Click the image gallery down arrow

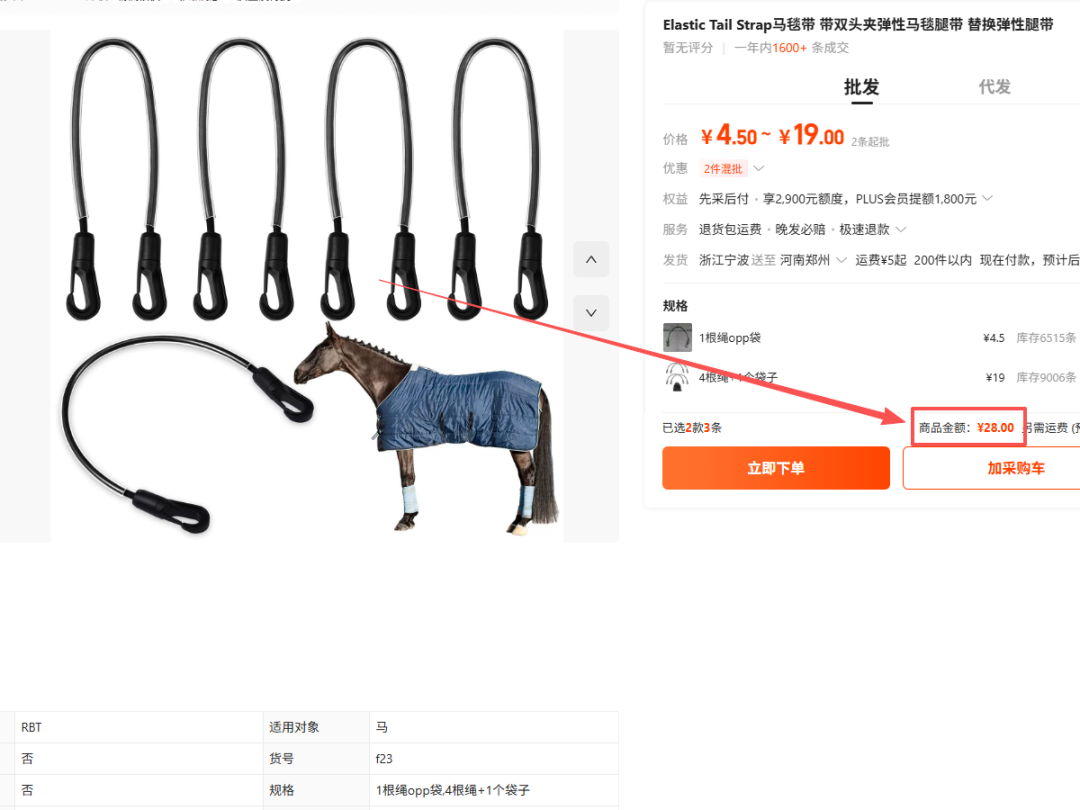pos(591,313)
